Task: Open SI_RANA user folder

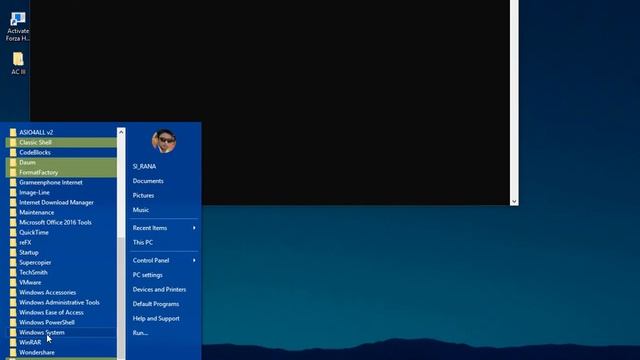Action: pyautogui.click(x=144, y=167)
